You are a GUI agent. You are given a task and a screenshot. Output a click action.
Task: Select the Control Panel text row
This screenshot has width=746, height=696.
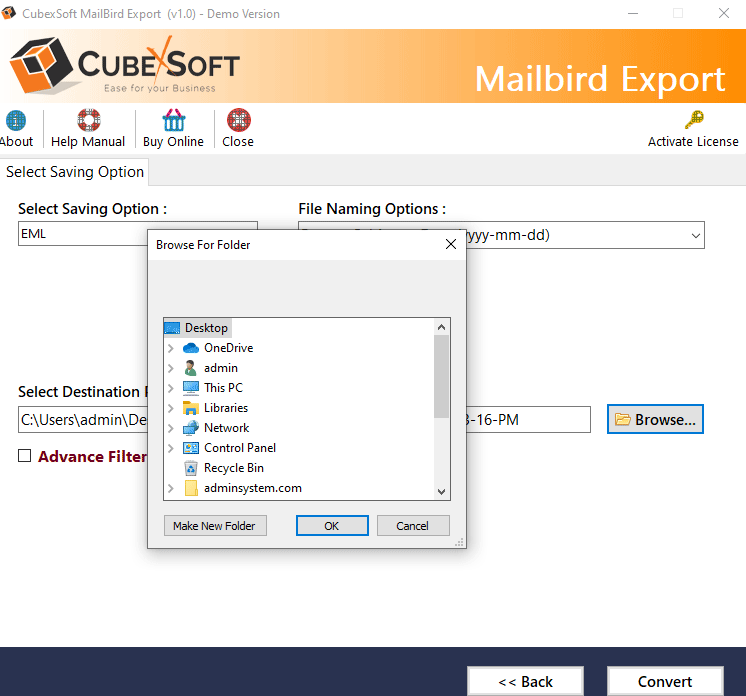coord(240,448)
